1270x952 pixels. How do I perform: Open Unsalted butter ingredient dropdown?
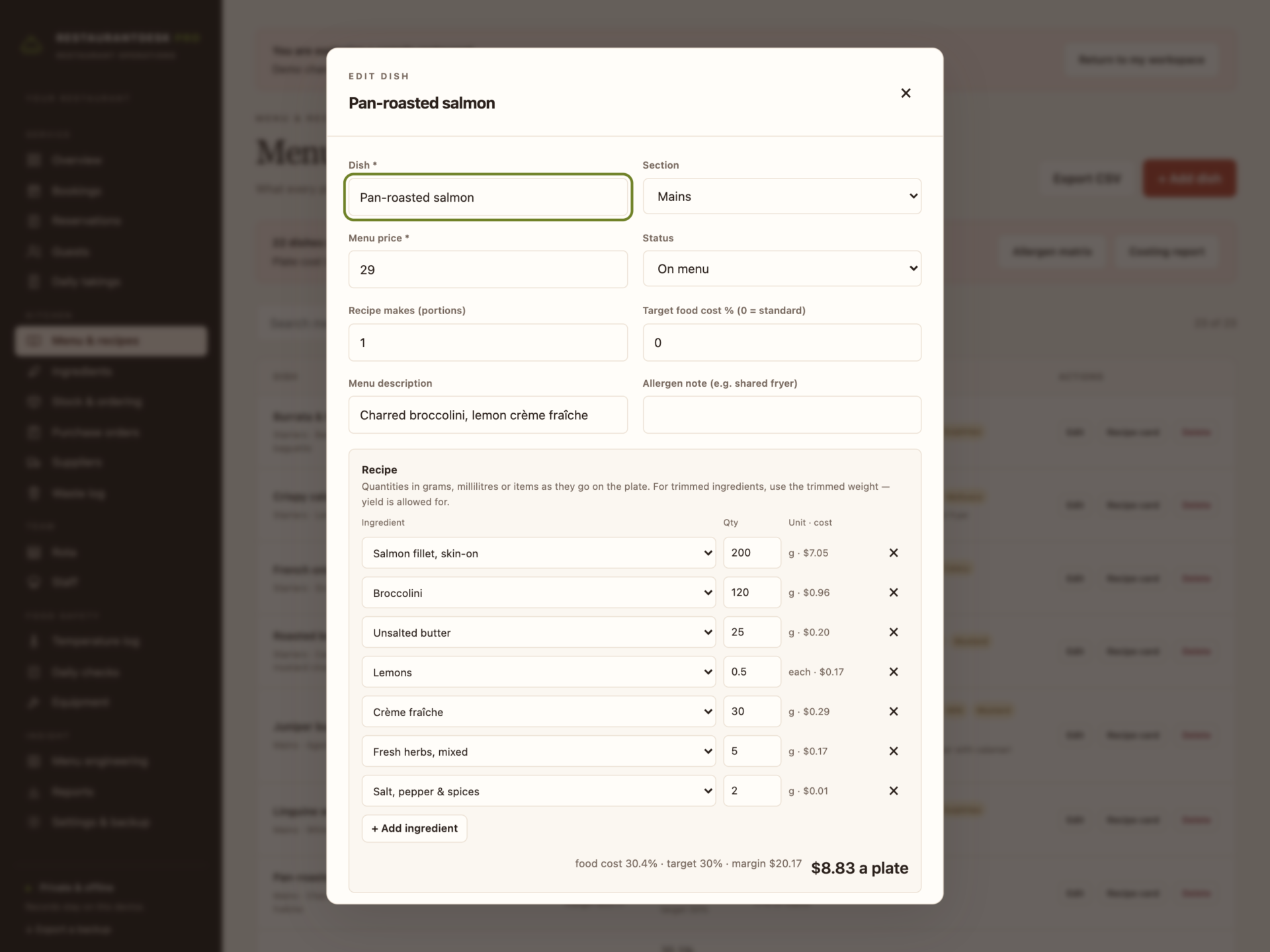click(x=538, y=632)
